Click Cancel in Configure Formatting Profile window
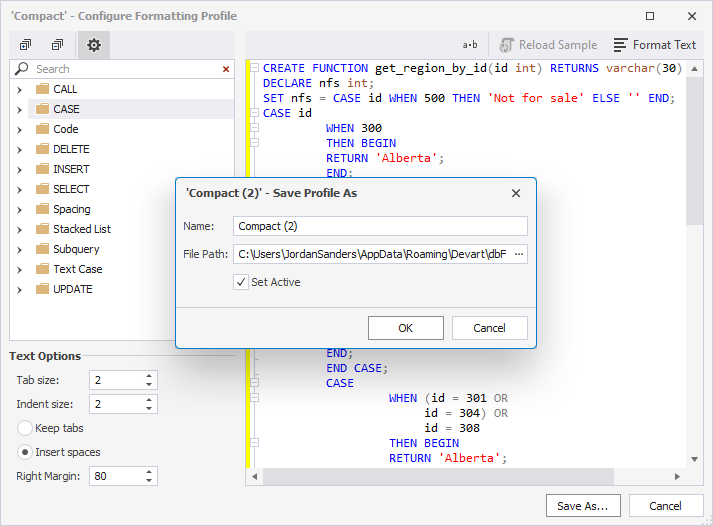 click(665, 506)
